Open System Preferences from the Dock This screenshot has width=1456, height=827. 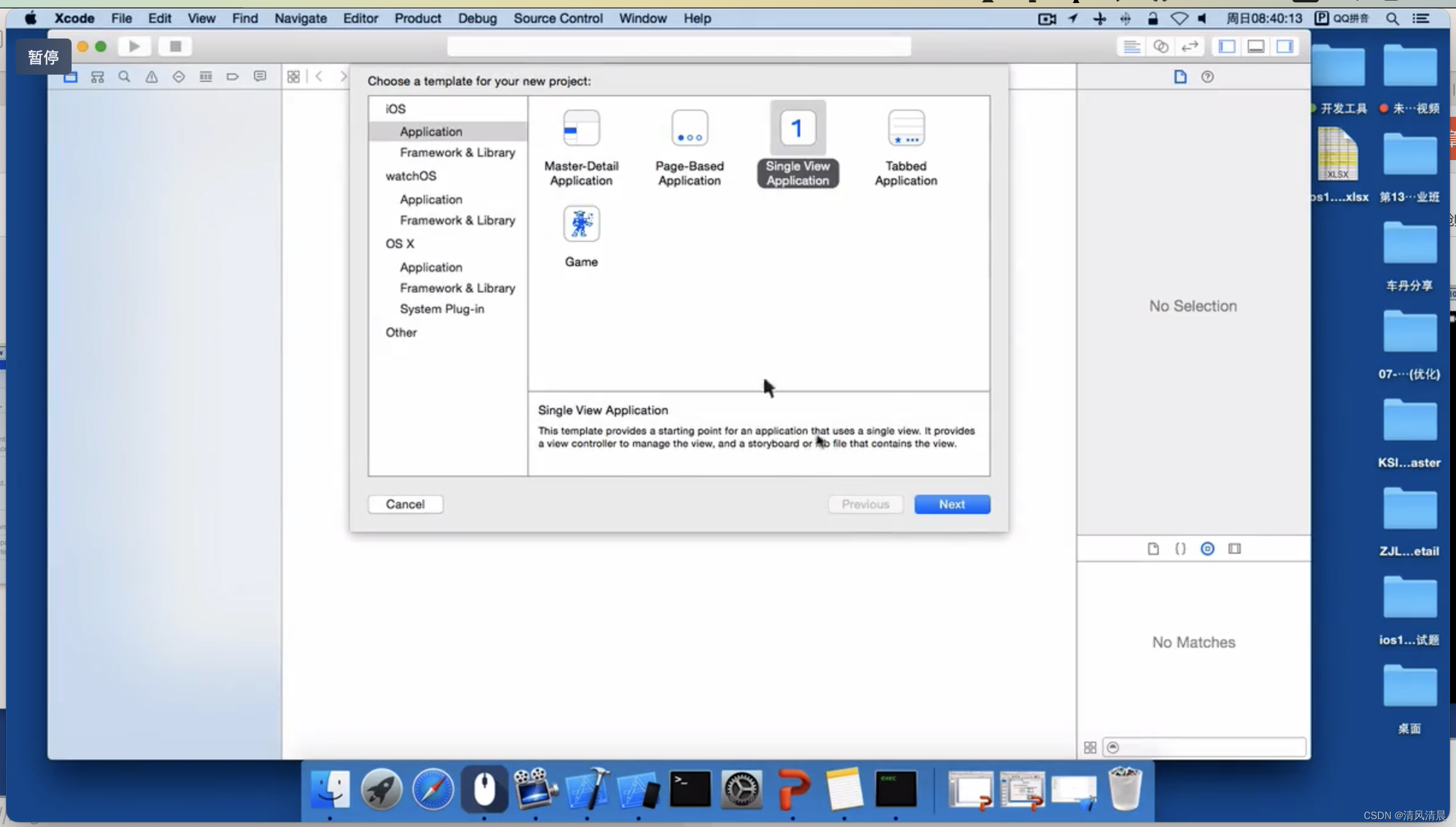coord(741,788)
